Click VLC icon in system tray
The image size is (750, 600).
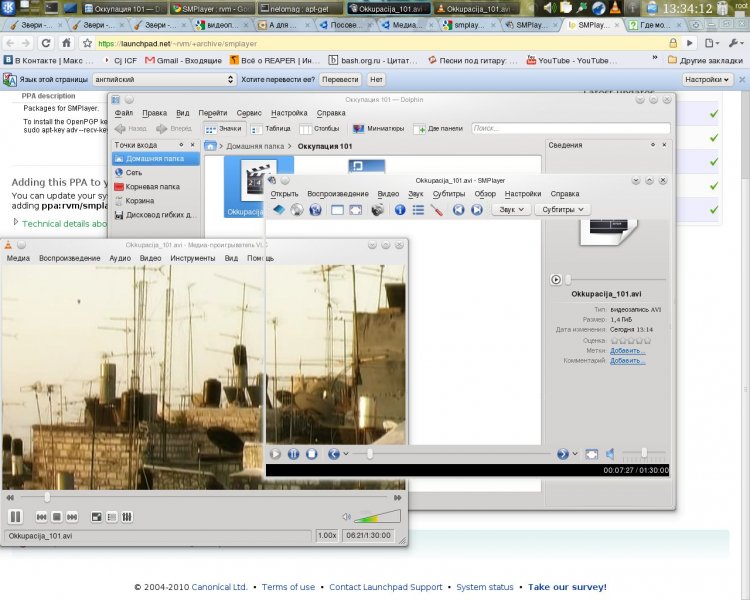click(616, 7)
